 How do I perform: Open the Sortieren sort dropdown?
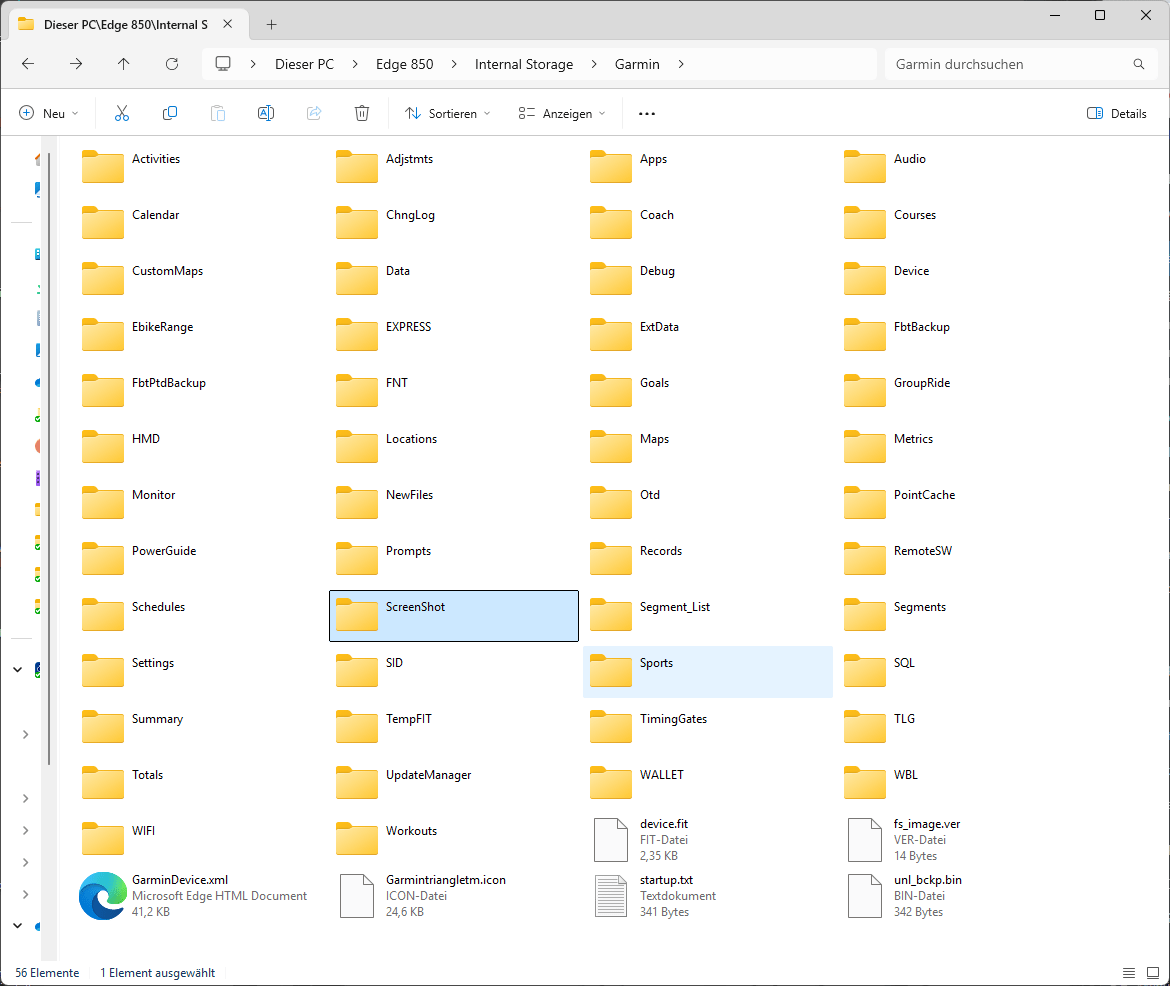point(448,113)
